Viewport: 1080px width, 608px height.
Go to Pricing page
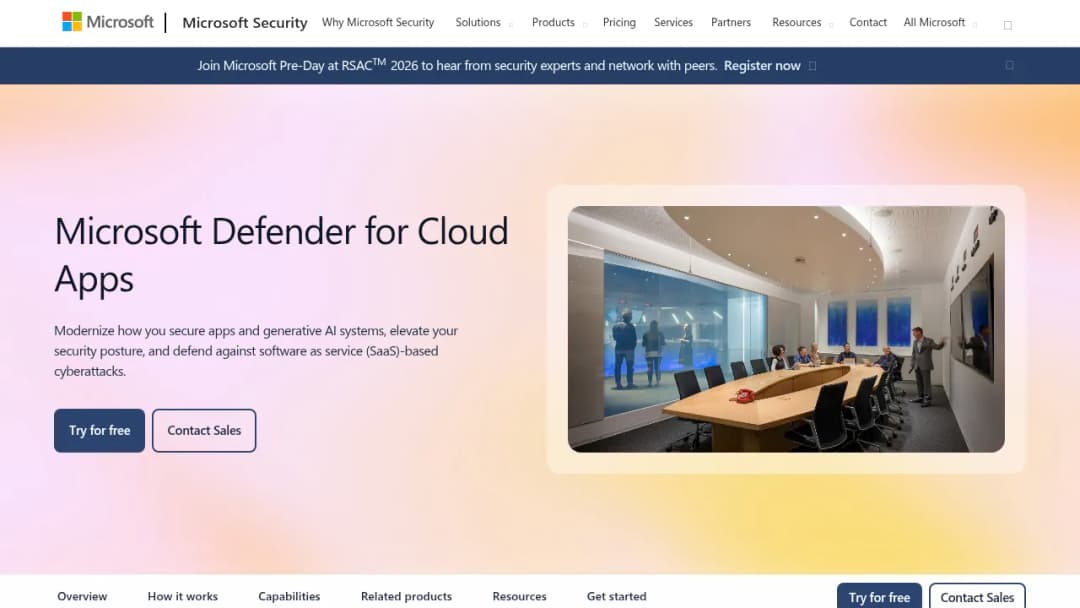[x=619, y=22]
